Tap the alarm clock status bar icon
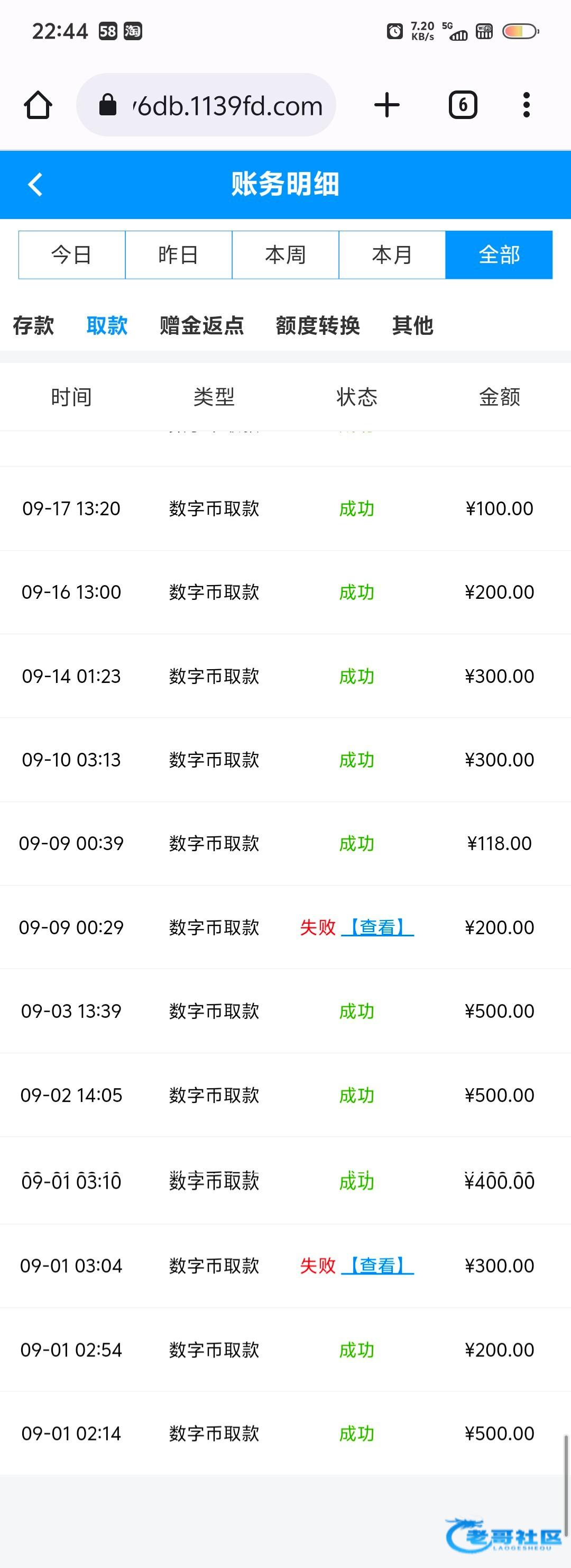The width and height of the screenshot is (571, 1568). (x=394, y=31)
